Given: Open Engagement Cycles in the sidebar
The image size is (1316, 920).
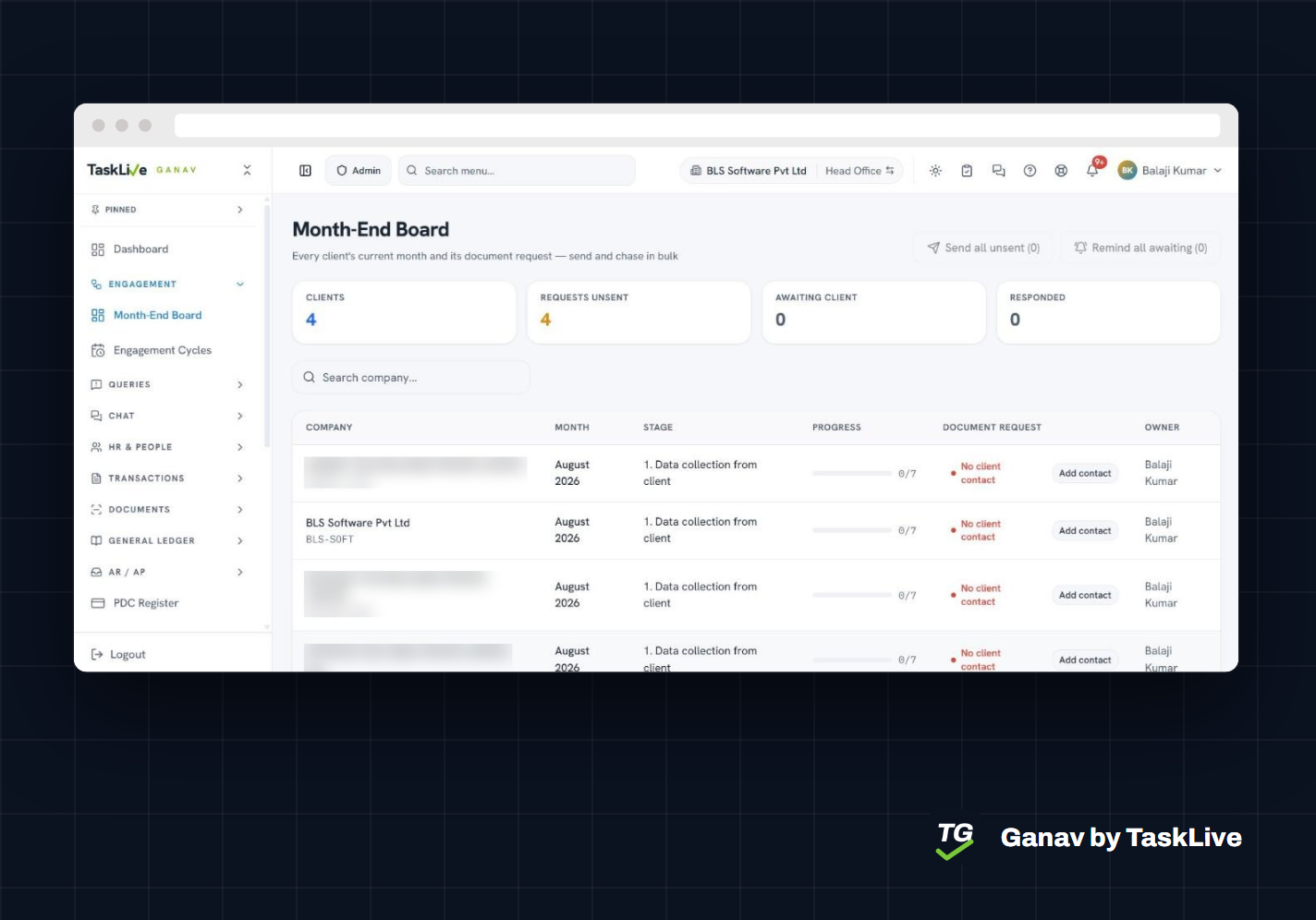Looking at the screenshot, I should (x=162, y=350).
